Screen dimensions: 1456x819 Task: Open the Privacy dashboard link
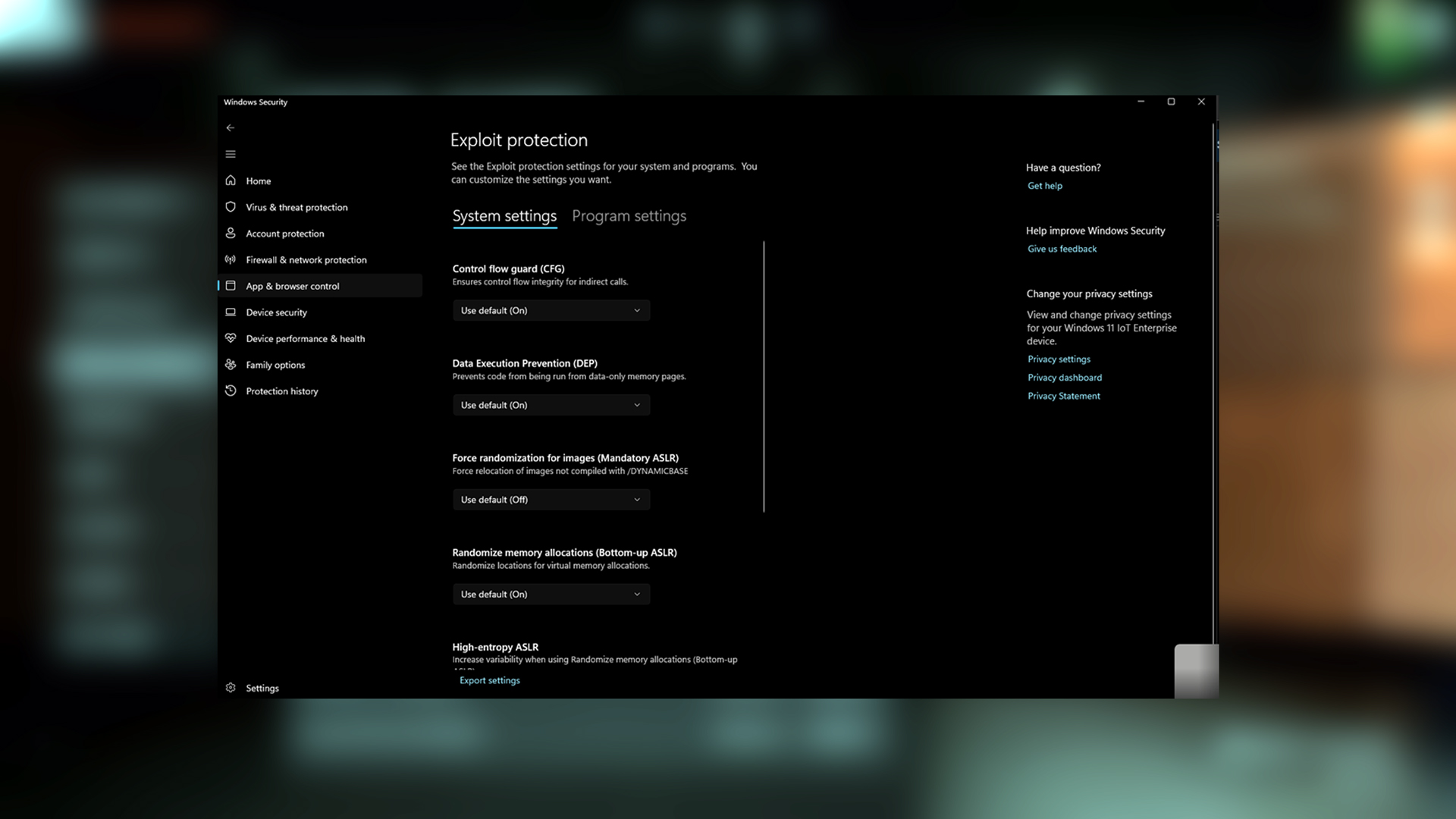click(x=1065, y=378)
